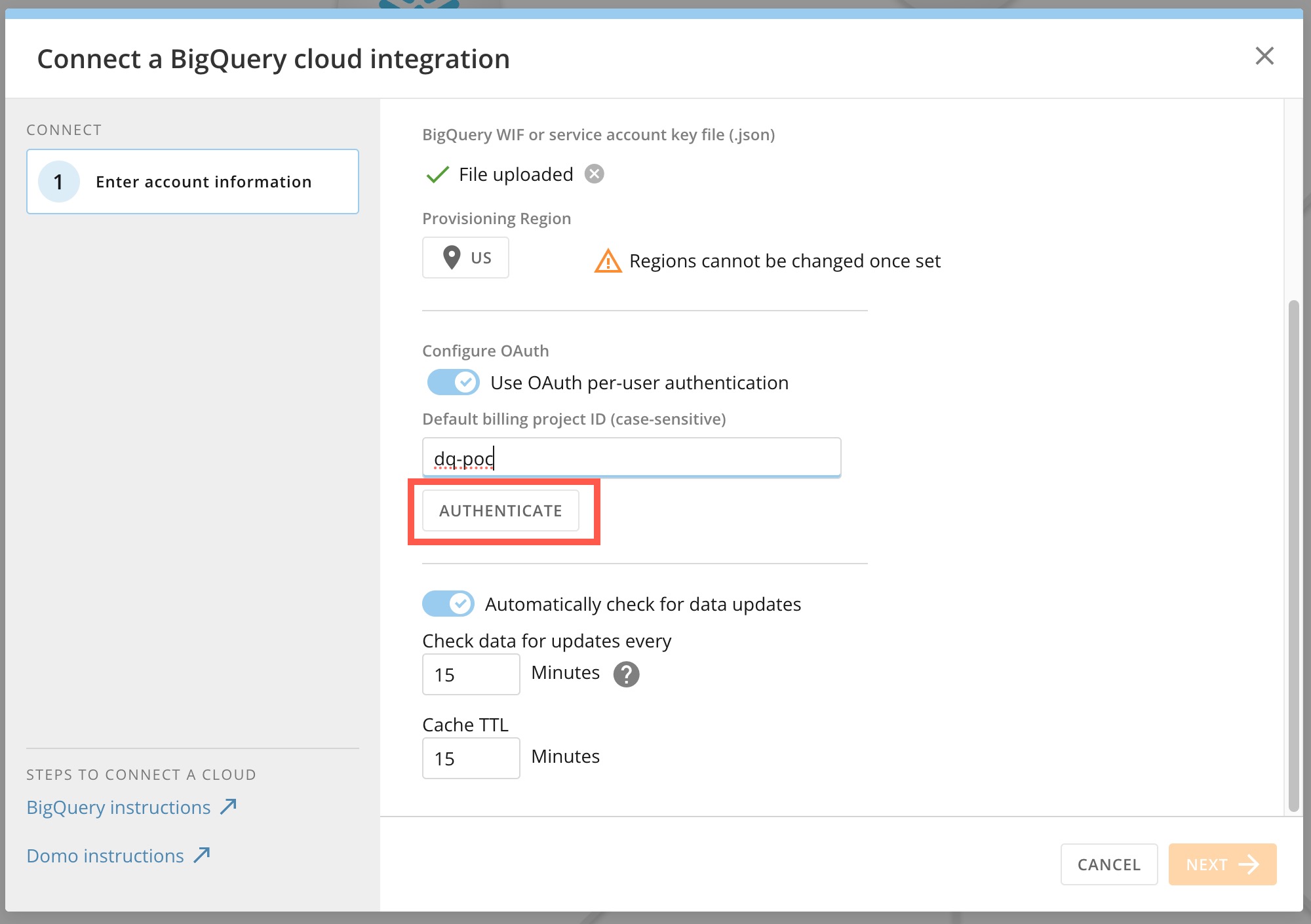Viewport: 1311px width, 924px height.
Task: Edit the Cache TTL minutes value
Action: tap(471, 758)
